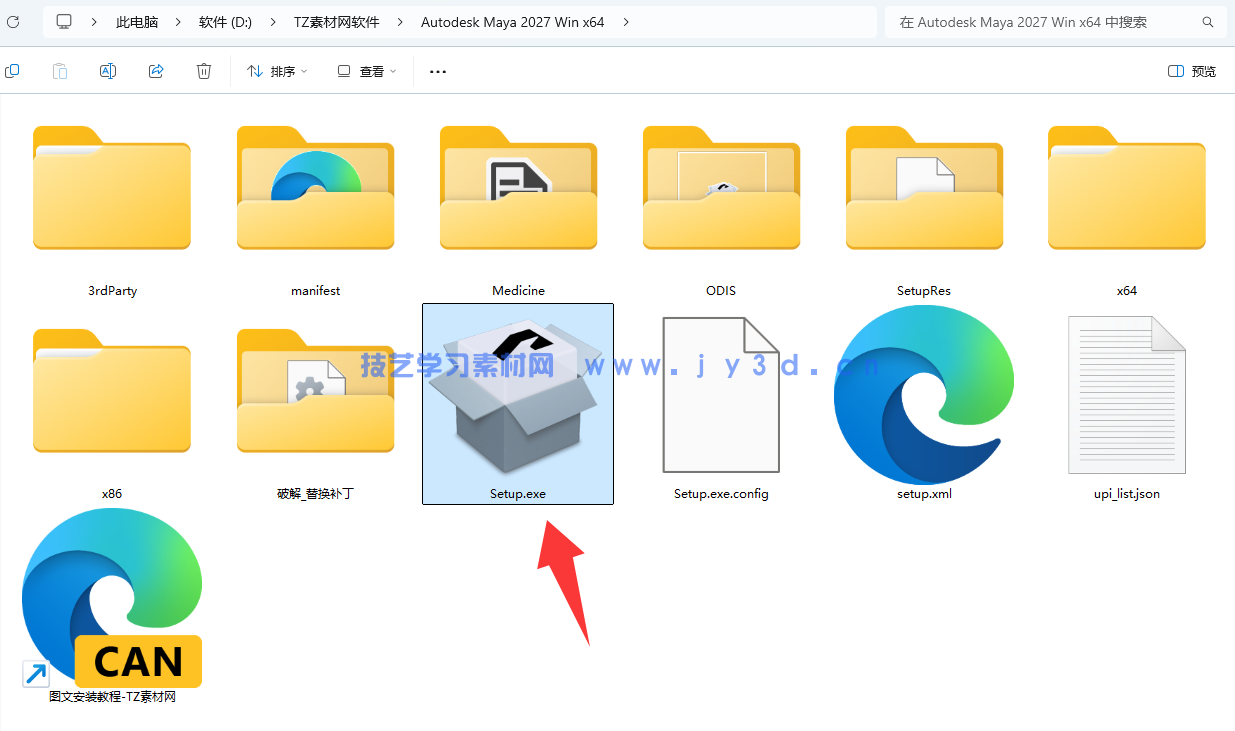This screenshot has width=1235, height=731.
Task: Click the manifest folder name label
Action: pyautogui.click(x=315, y=290)
